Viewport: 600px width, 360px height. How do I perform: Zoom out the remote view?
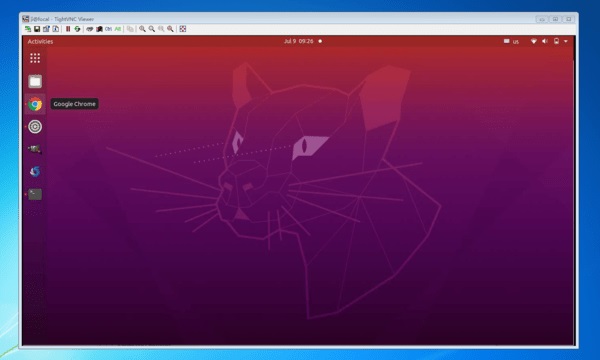[x=152, y=29]
